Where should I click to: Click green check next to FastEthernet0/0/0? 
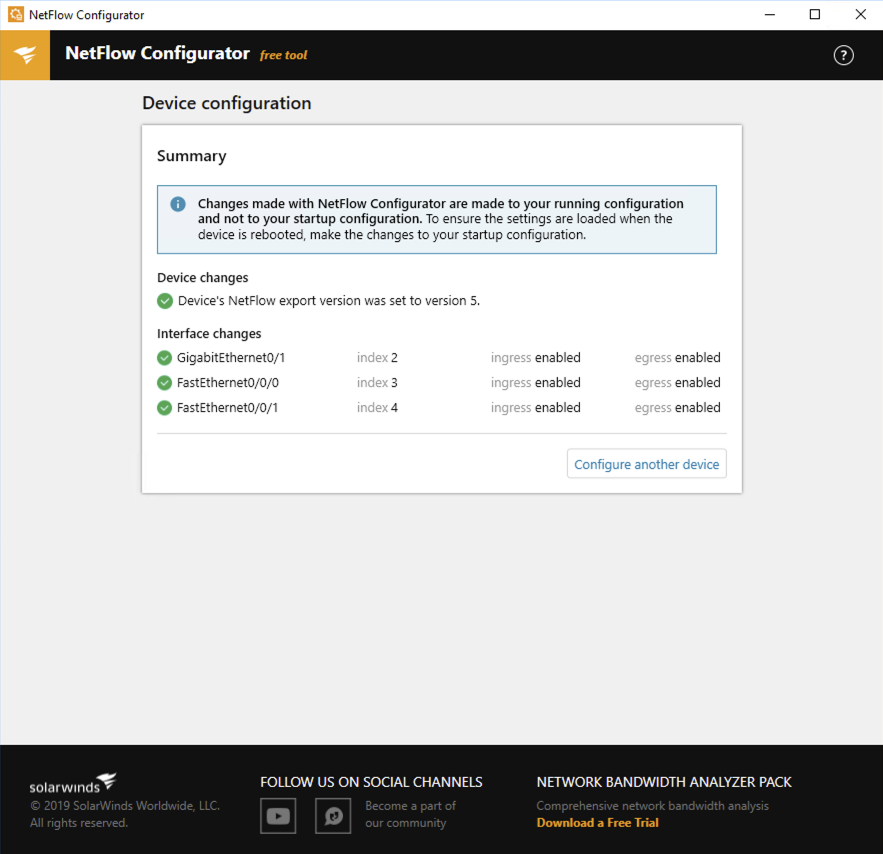pyautogui.click(x=164, y=383)
